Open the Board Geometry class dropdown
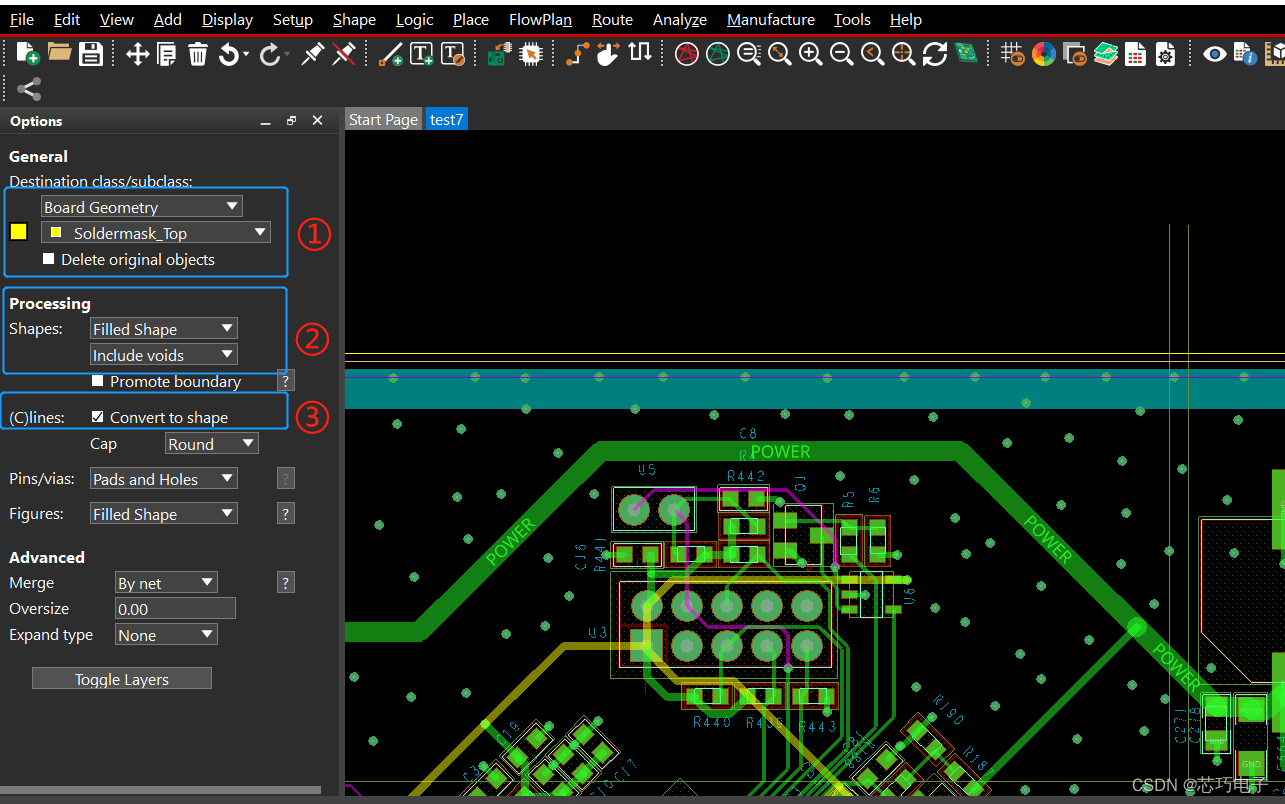Screen dimensions: 1285x804 pos(141,206)
